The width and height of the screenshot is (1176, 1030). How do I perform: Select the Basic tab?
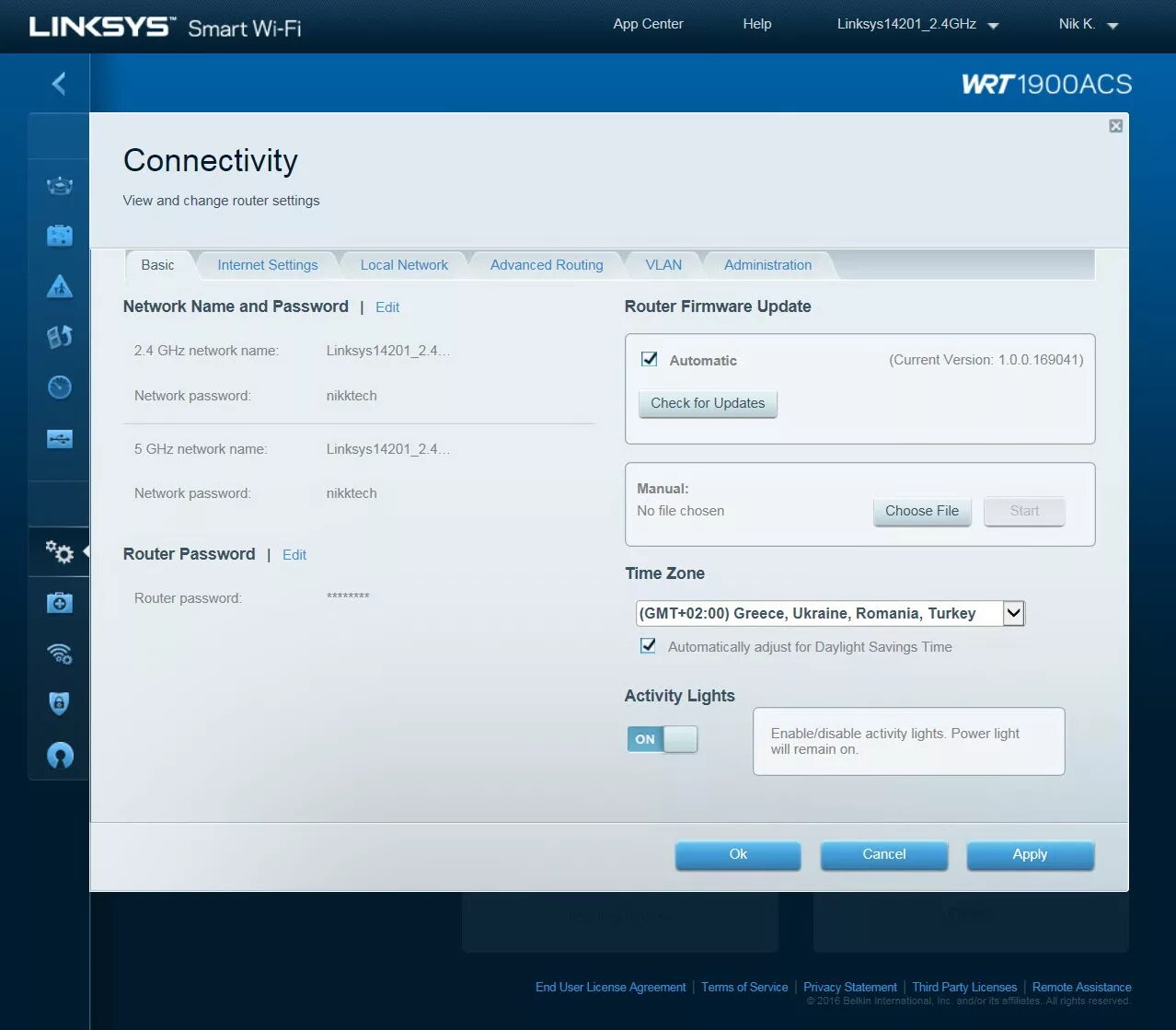(x=157, y=265)
